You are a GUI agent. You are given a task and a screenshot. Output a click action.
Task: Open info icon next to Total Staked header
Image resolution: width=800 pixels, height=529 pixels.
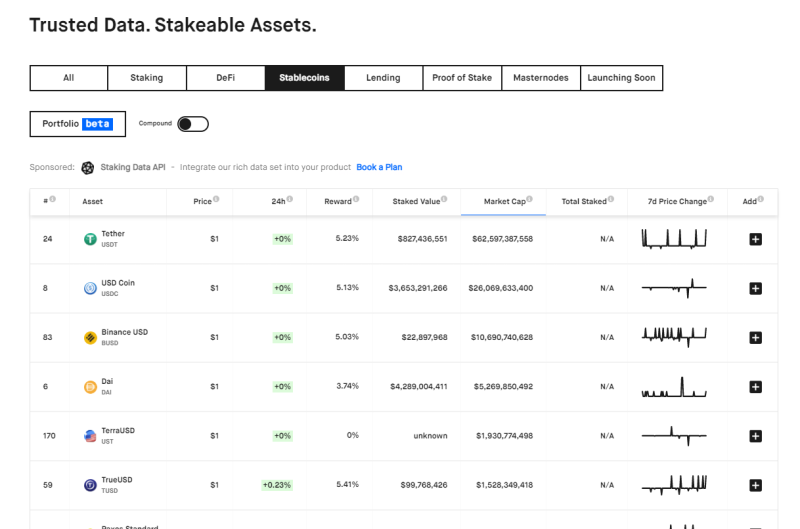click(611, 199)
